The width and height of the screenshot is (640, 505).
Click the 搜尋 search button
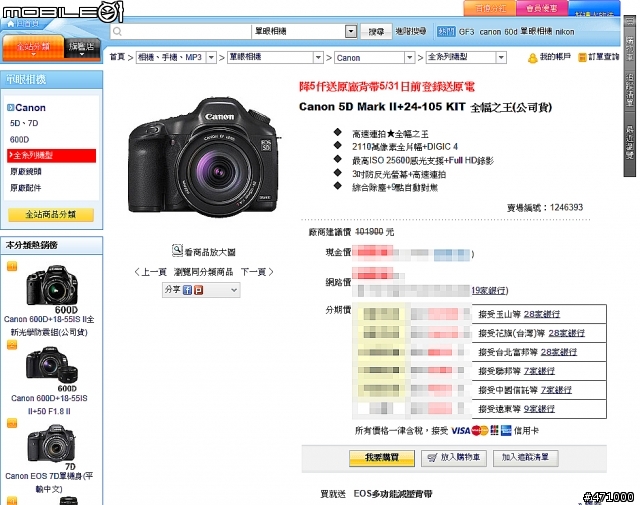[x=376, y=31]
